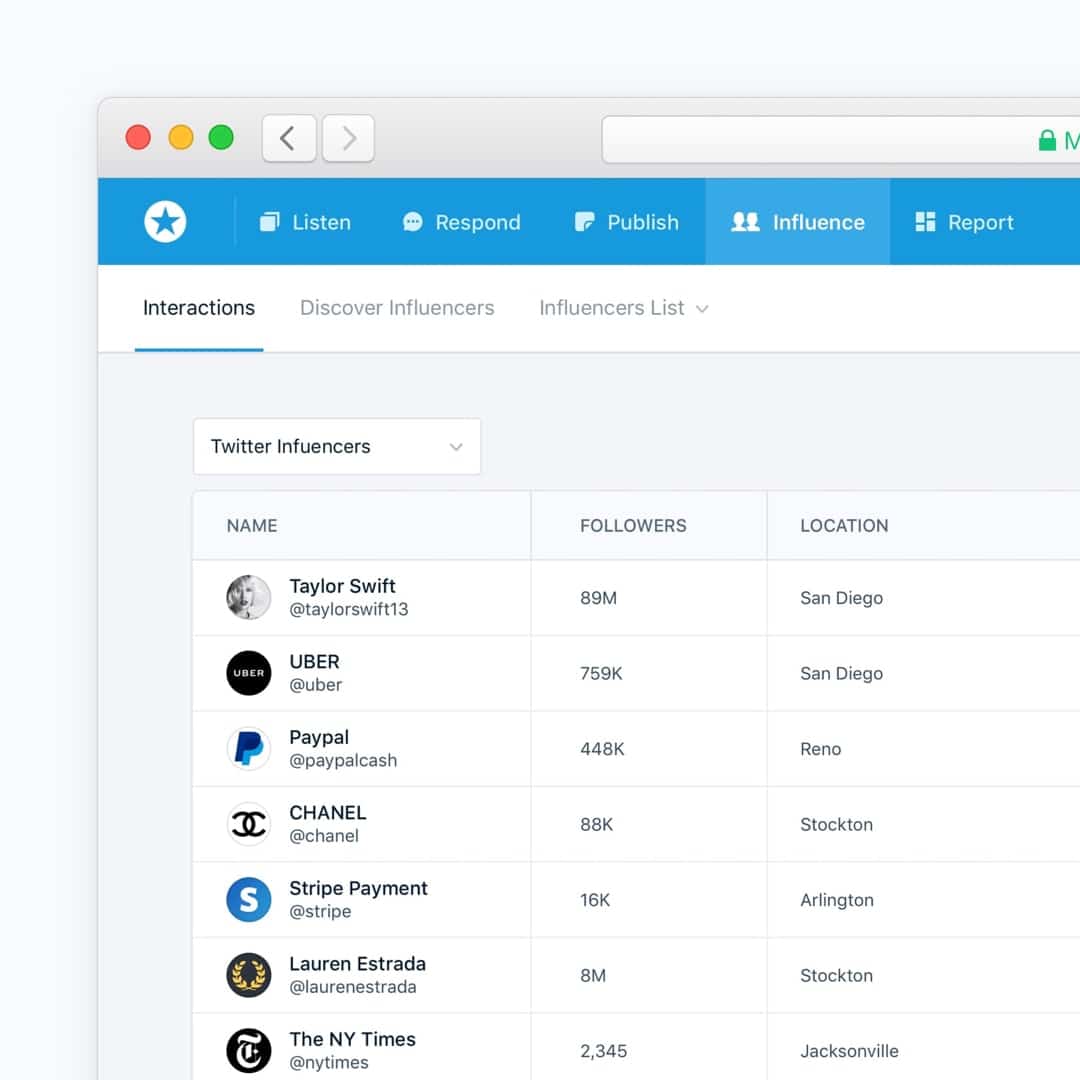Click the Paypal avatar logo
This screenshot has height=1080, width=1080.
(x=249, y=749)
